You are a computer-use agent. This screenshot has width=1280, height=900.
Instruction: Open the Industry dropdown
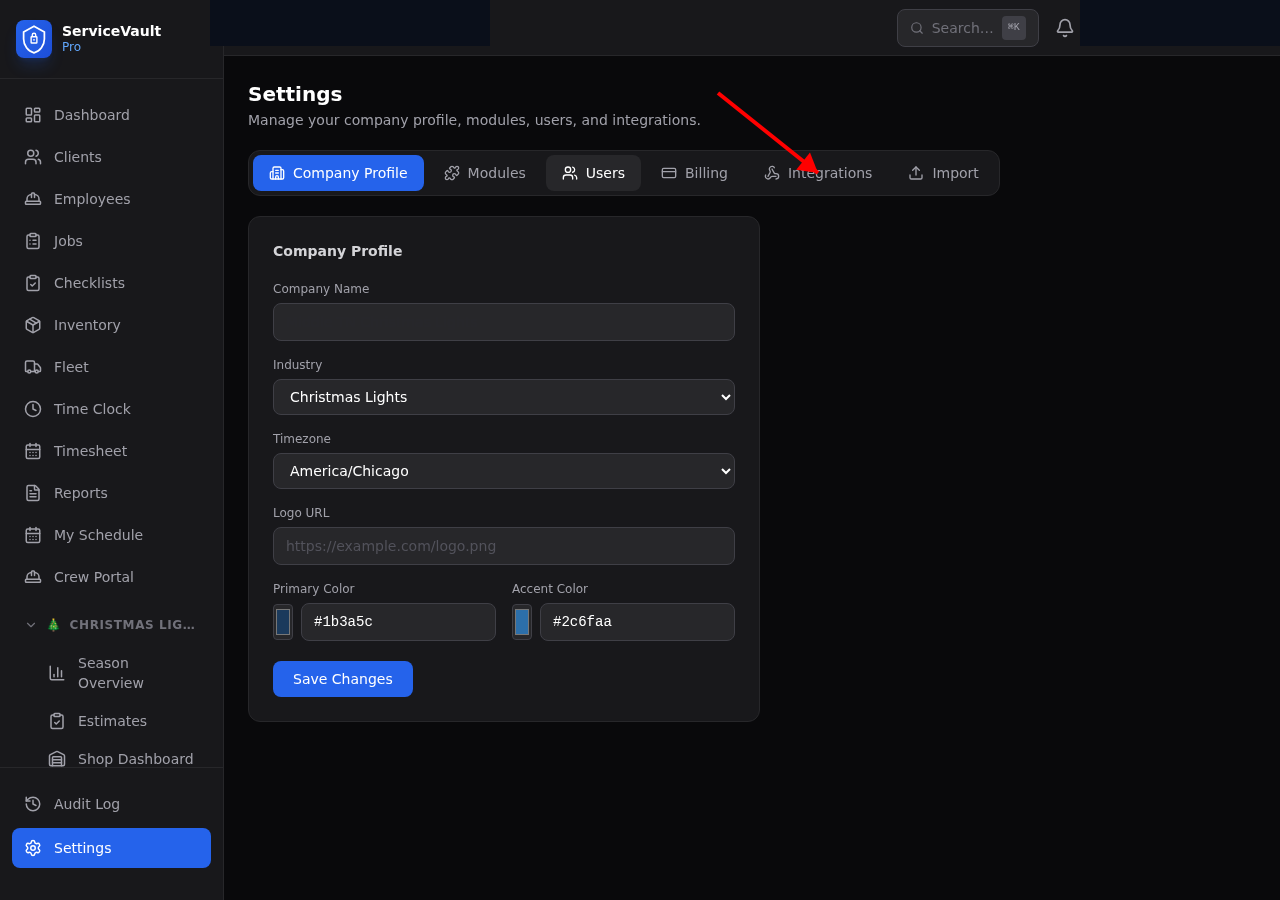point(503,397)
